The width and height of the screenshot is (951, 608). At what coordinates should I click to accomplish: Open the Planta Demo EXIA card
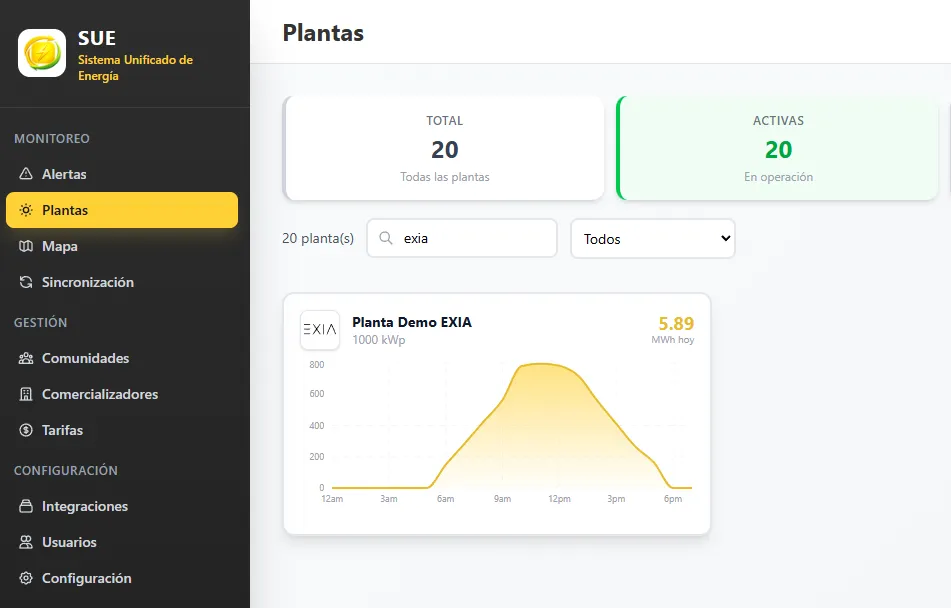click(497, 412)
